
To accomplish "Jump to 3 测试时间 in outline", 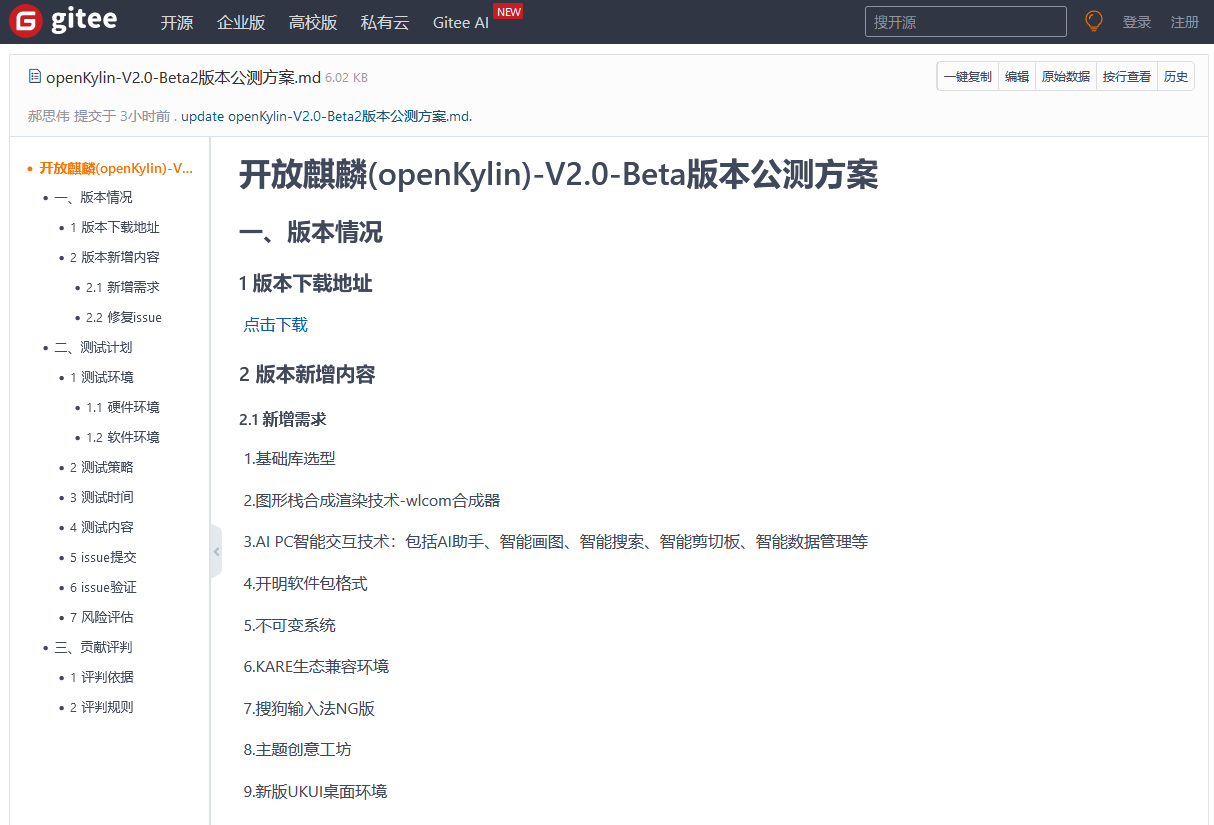I will coord(102,497).
